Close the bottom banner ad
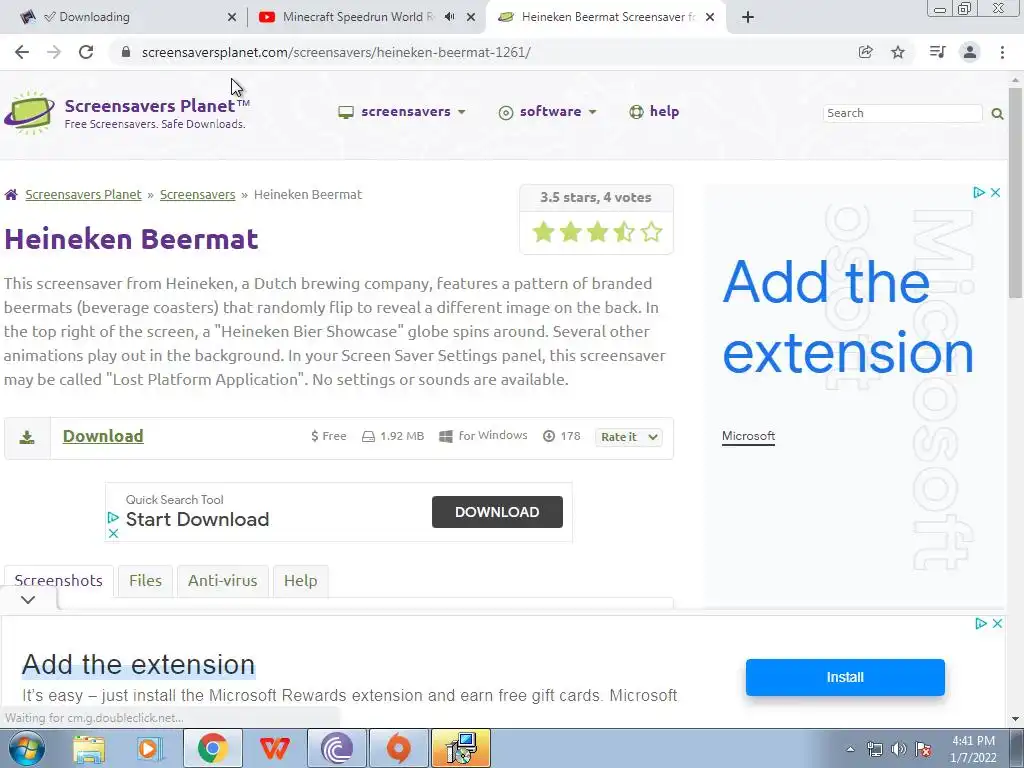This screenshot has width=1024, height=768. point(997,624)
